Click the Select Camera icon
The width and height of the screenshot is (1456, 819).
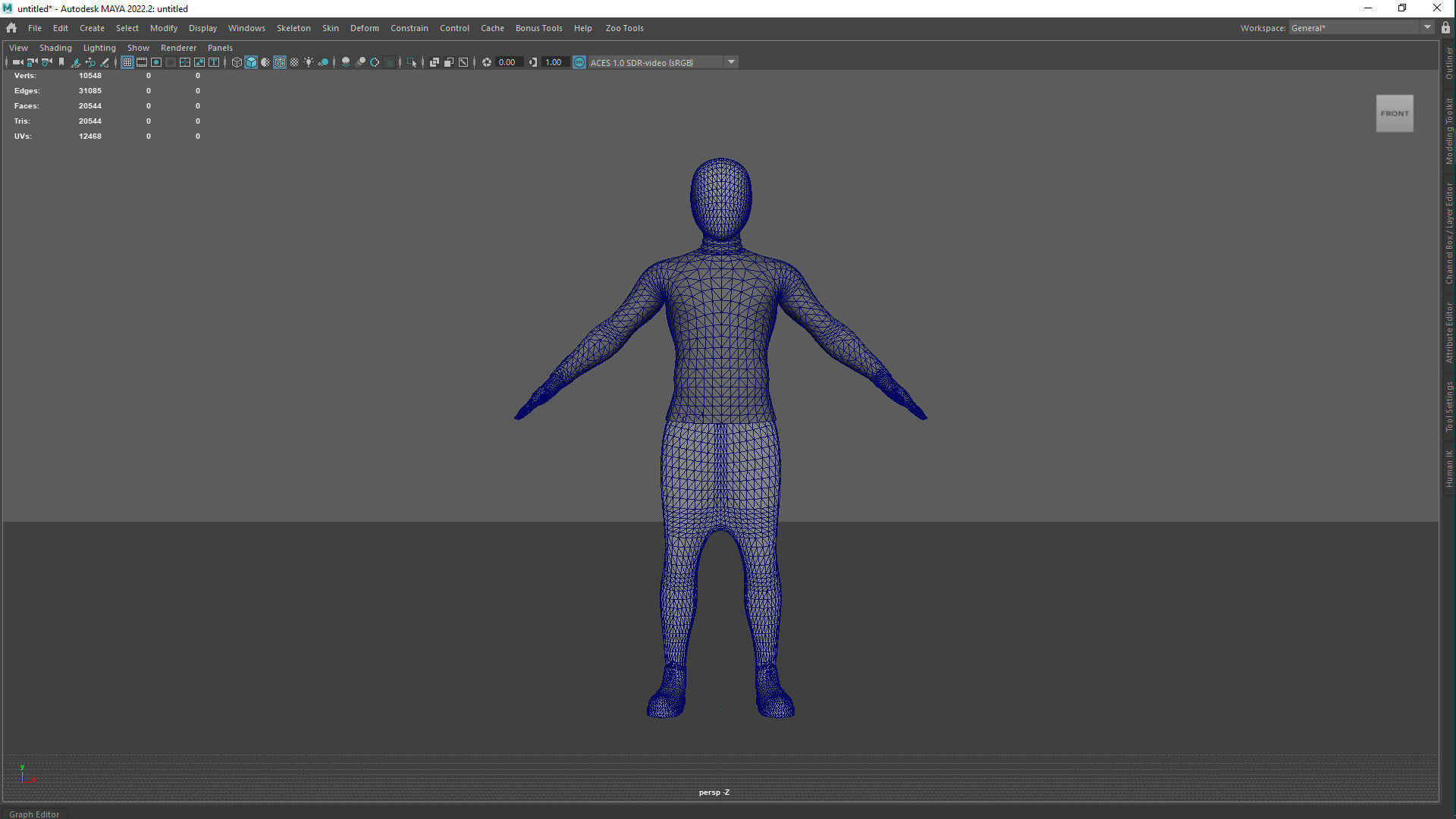click(x=17, y=62)
